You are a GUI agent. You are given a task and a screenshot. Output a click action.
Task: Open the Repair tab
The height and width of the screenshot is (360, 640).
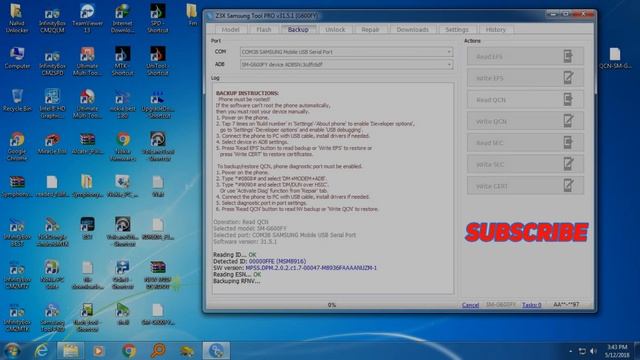(370, 29)
